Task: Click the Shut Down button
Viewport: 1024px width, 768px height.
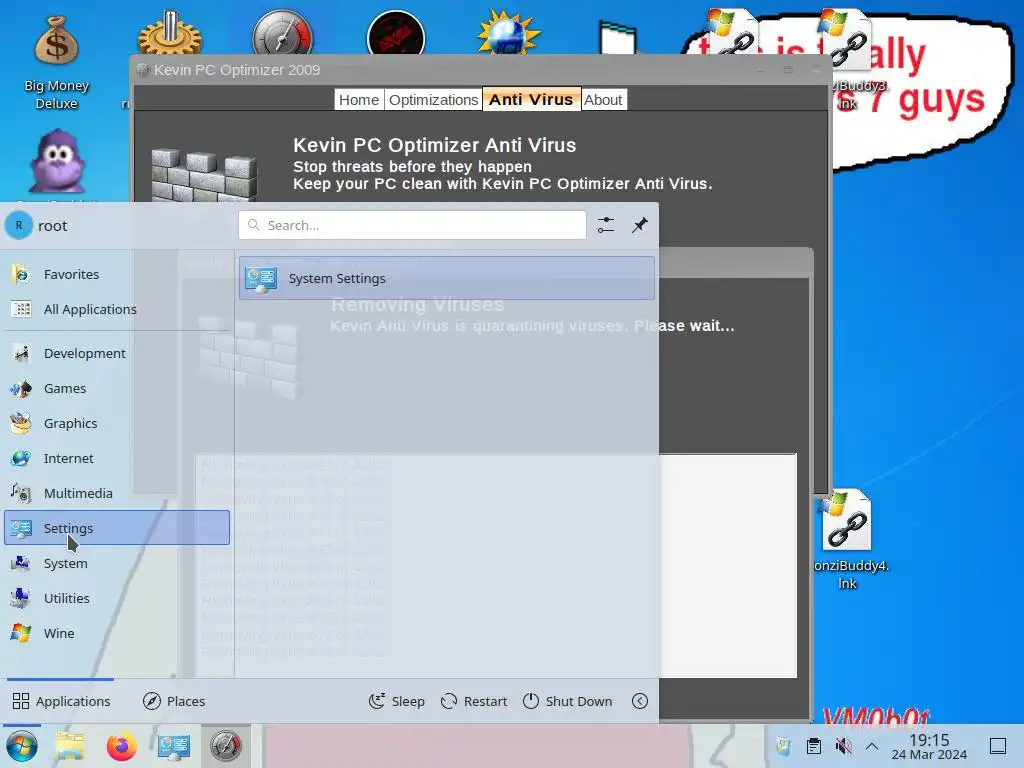Action: coord(568,701)
